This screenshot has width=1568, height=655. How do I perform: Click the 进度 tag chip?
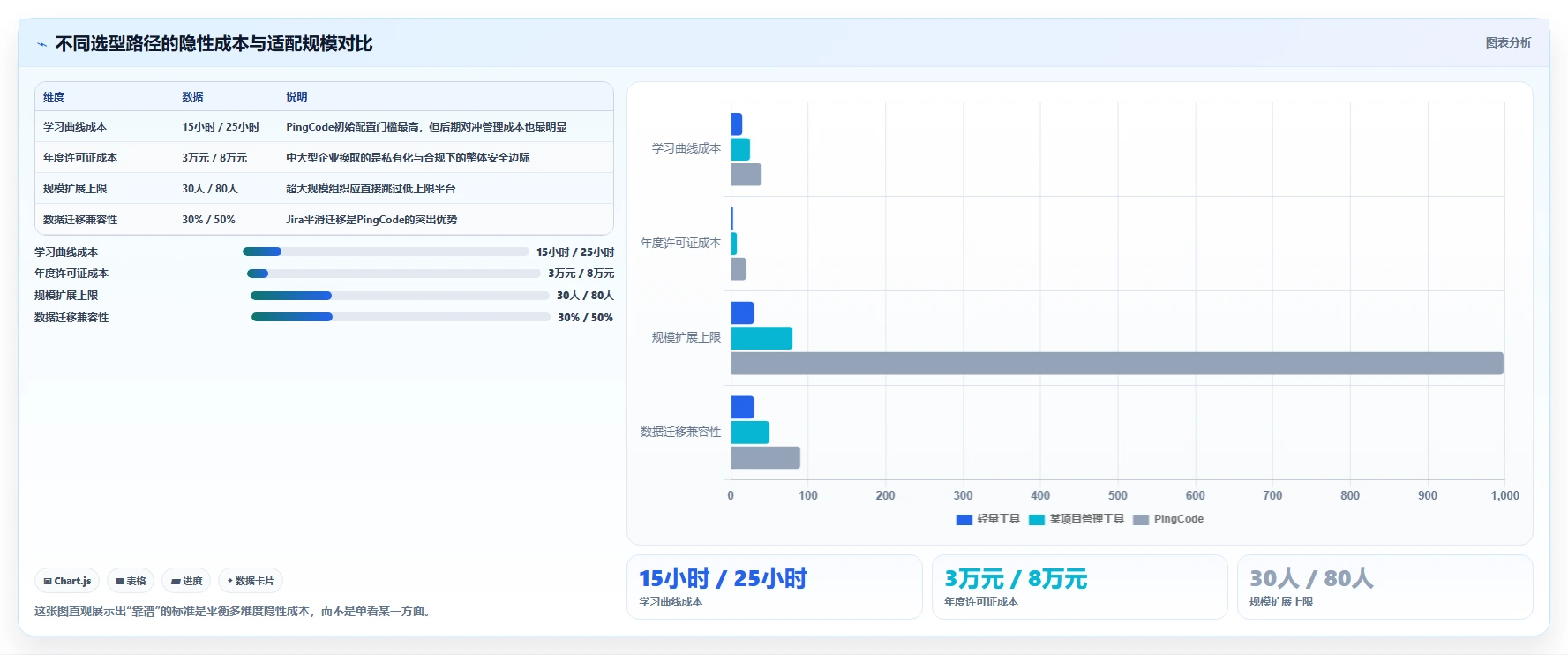(x=186, y=581)
